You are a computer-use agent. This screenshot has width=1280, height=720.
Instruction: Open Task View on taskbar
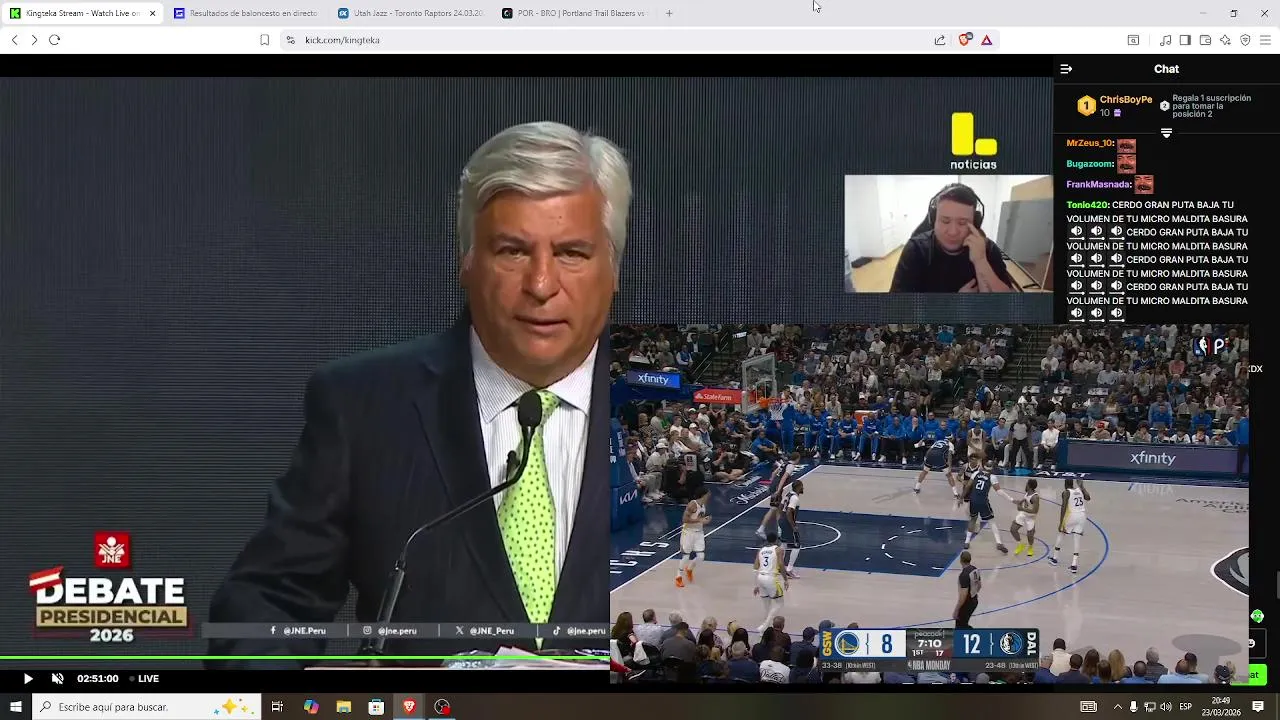(277, 707)
